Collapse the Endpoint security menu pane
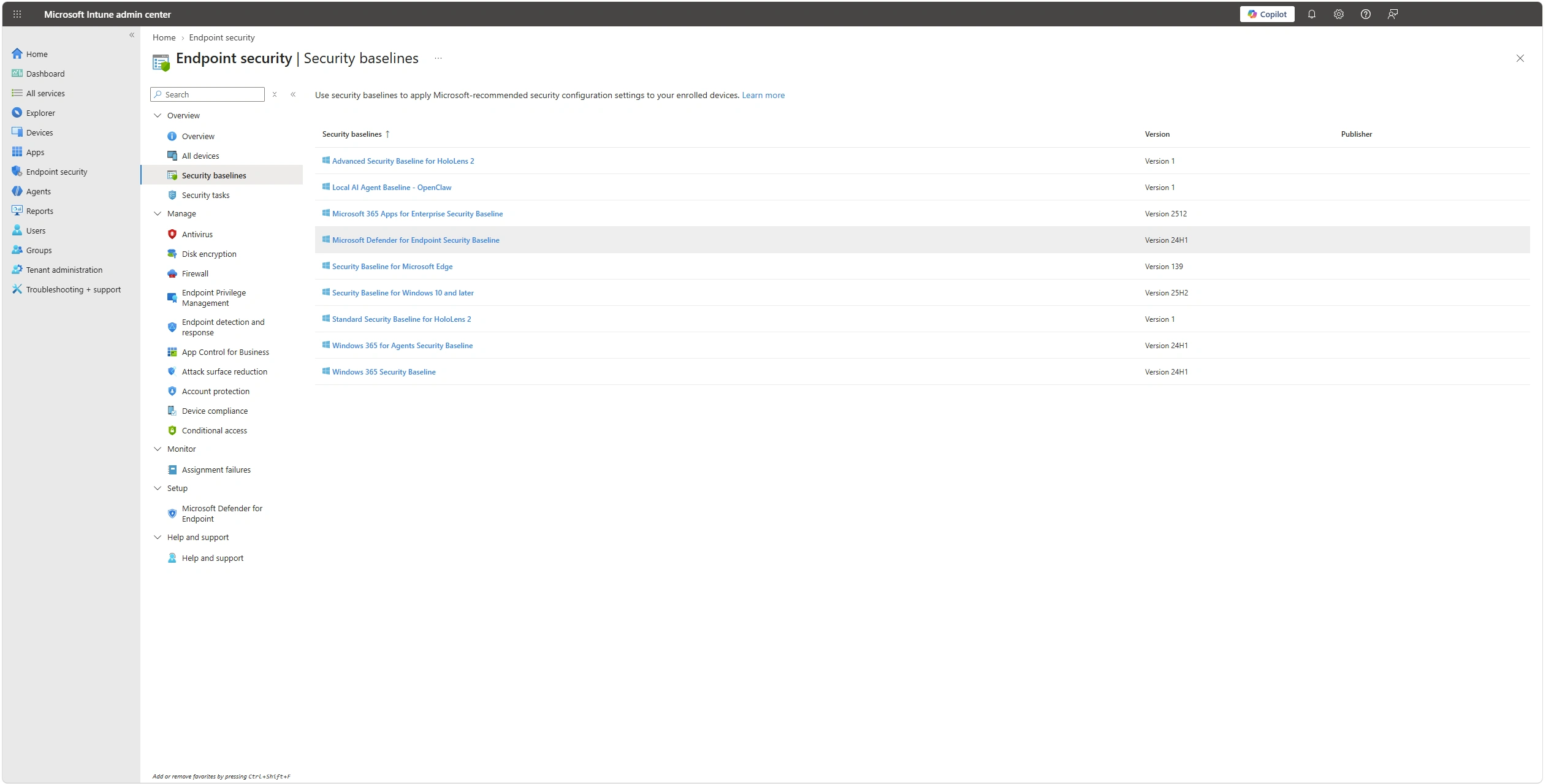Screen dimensions: 1546x784 pos(293,94)
